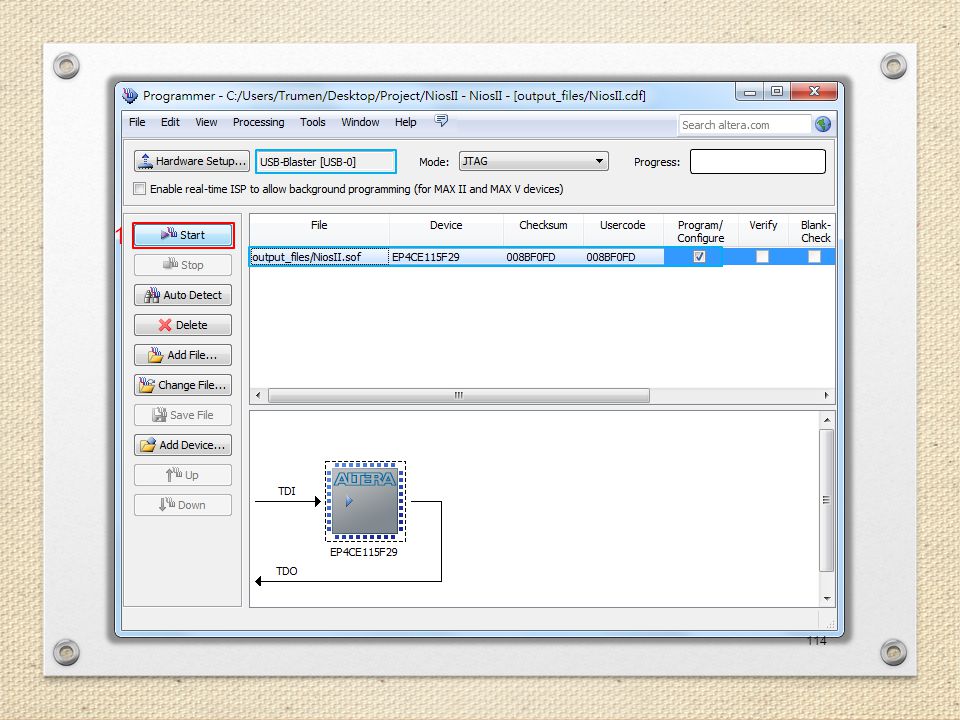
Task: Click the Altera chip in JTAG chain
Action: [x=365, y=501]
